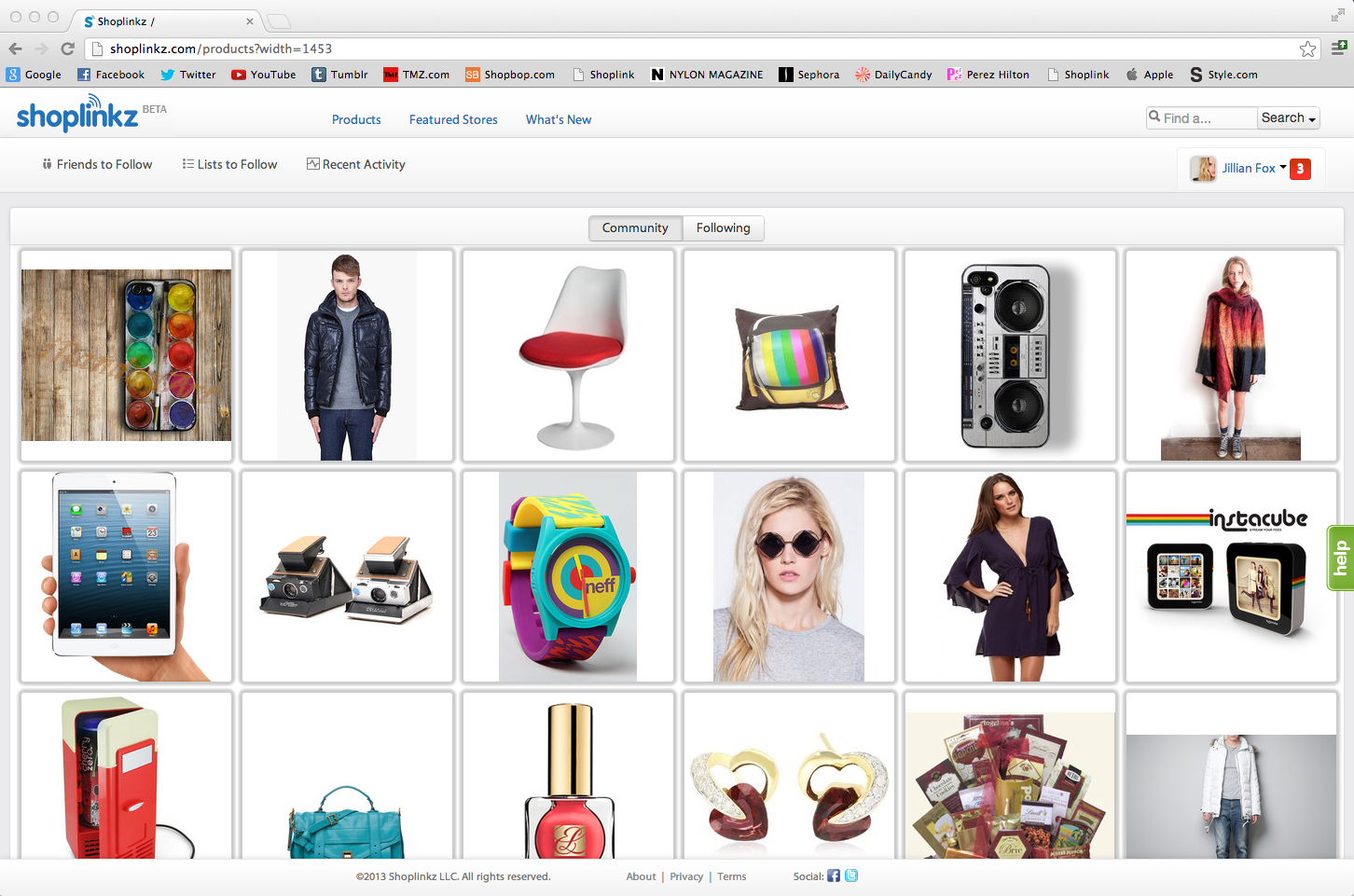This screenshot has width=1354, height=896.
Task: Switch to the Following feed
Action: point(724,227)
